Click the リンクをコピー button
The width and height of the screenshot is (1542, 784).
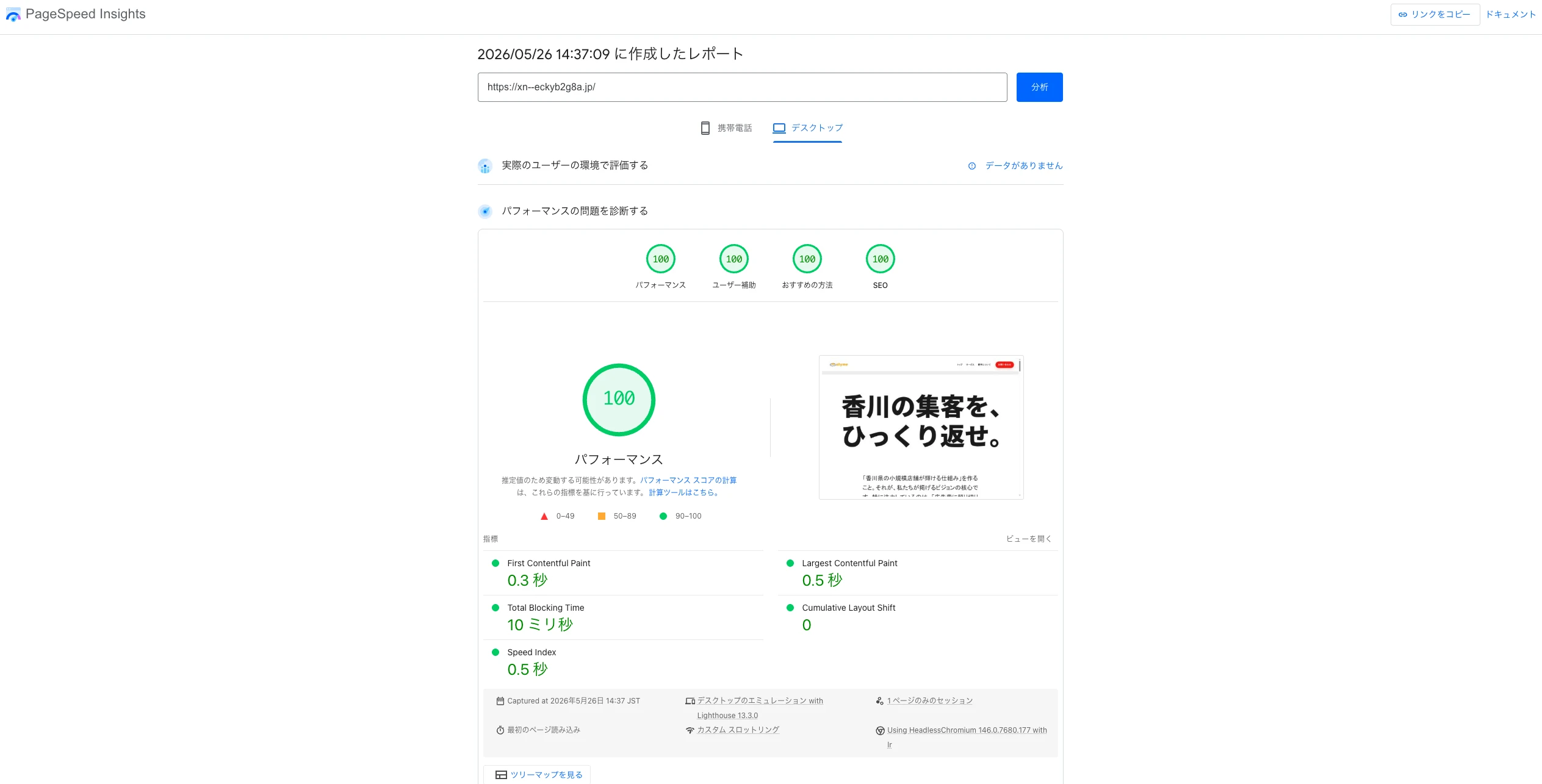click(x=1435, y=15)
